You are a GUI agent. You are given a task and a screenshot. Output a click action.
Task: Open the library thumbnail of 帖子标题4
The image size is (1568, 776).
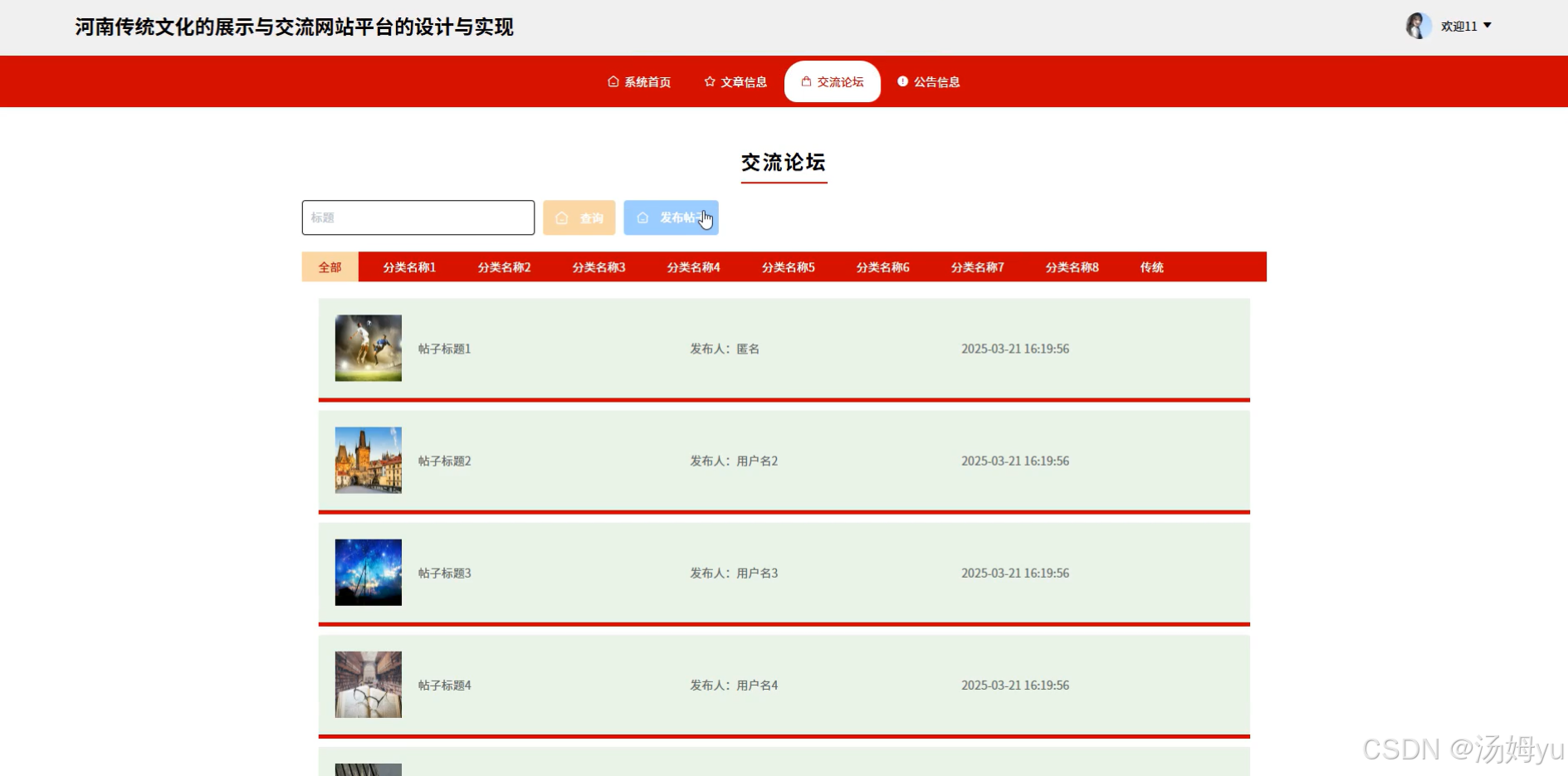pos(369,684)
